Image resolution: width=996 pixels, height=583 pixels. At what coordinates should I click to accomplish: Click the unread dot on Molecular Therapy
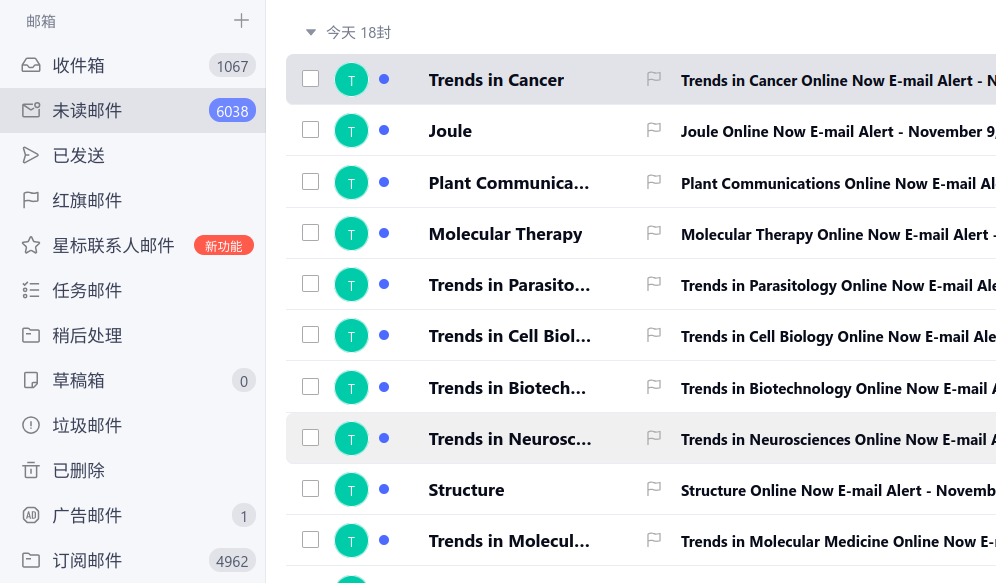(x=384, y=233)
